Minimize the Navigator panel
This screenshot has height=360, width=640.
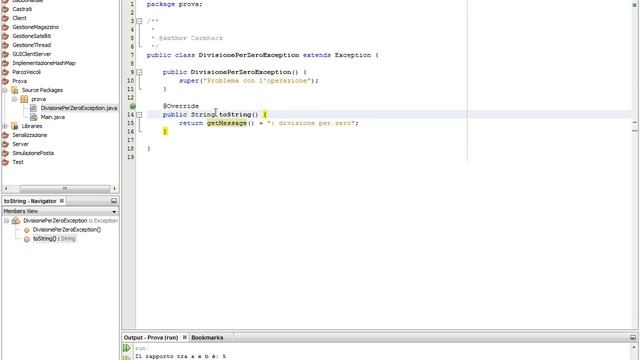114,201
